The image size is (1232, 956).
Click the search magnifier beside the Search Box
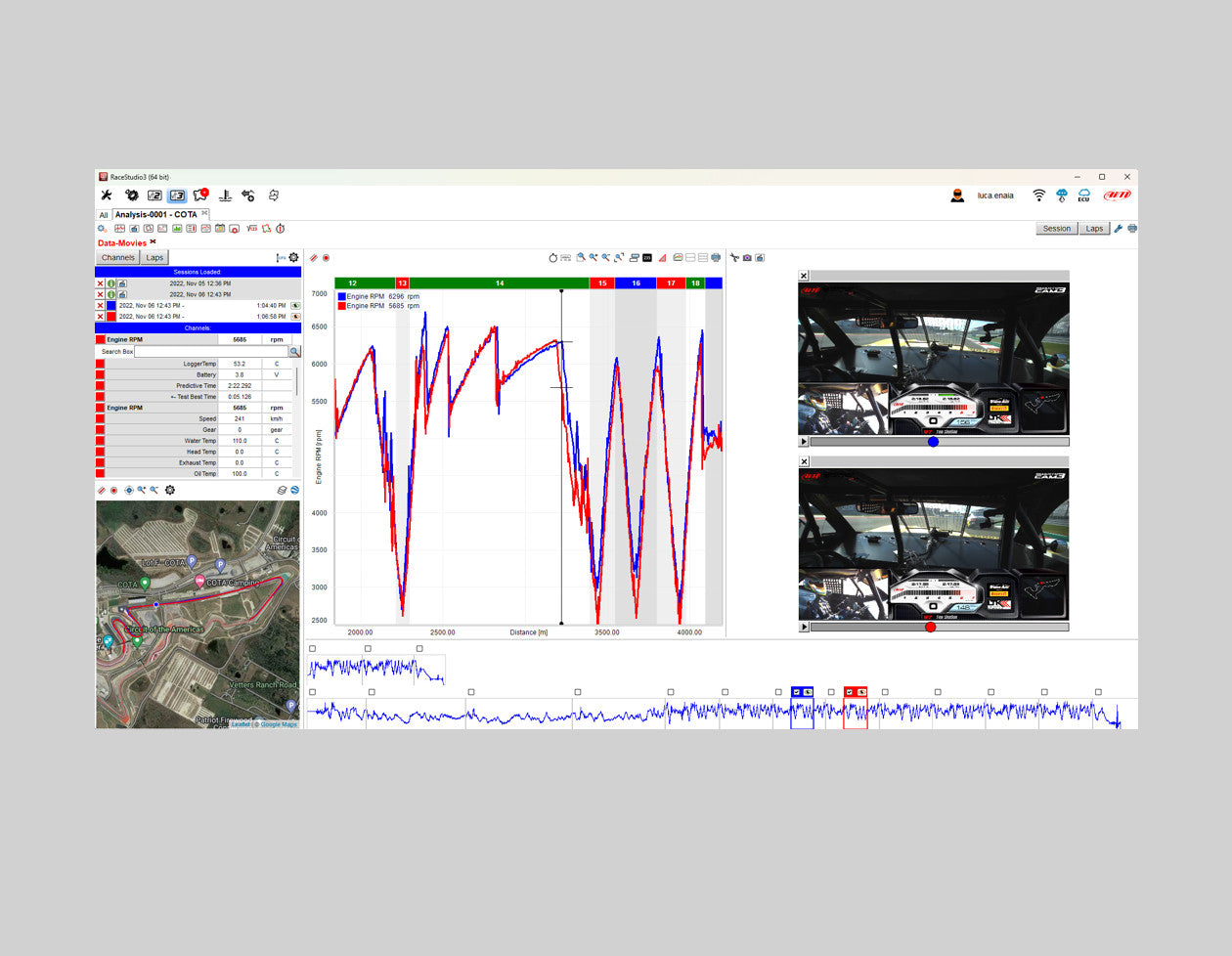tap(294, 351)
